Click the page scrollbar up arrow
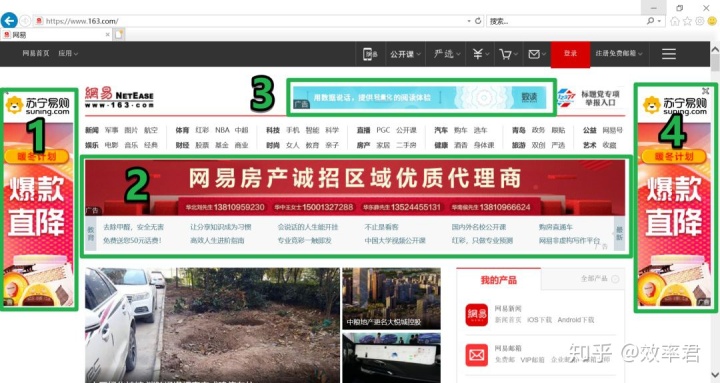Screen dimensions: 720x383 coord(715,49)
